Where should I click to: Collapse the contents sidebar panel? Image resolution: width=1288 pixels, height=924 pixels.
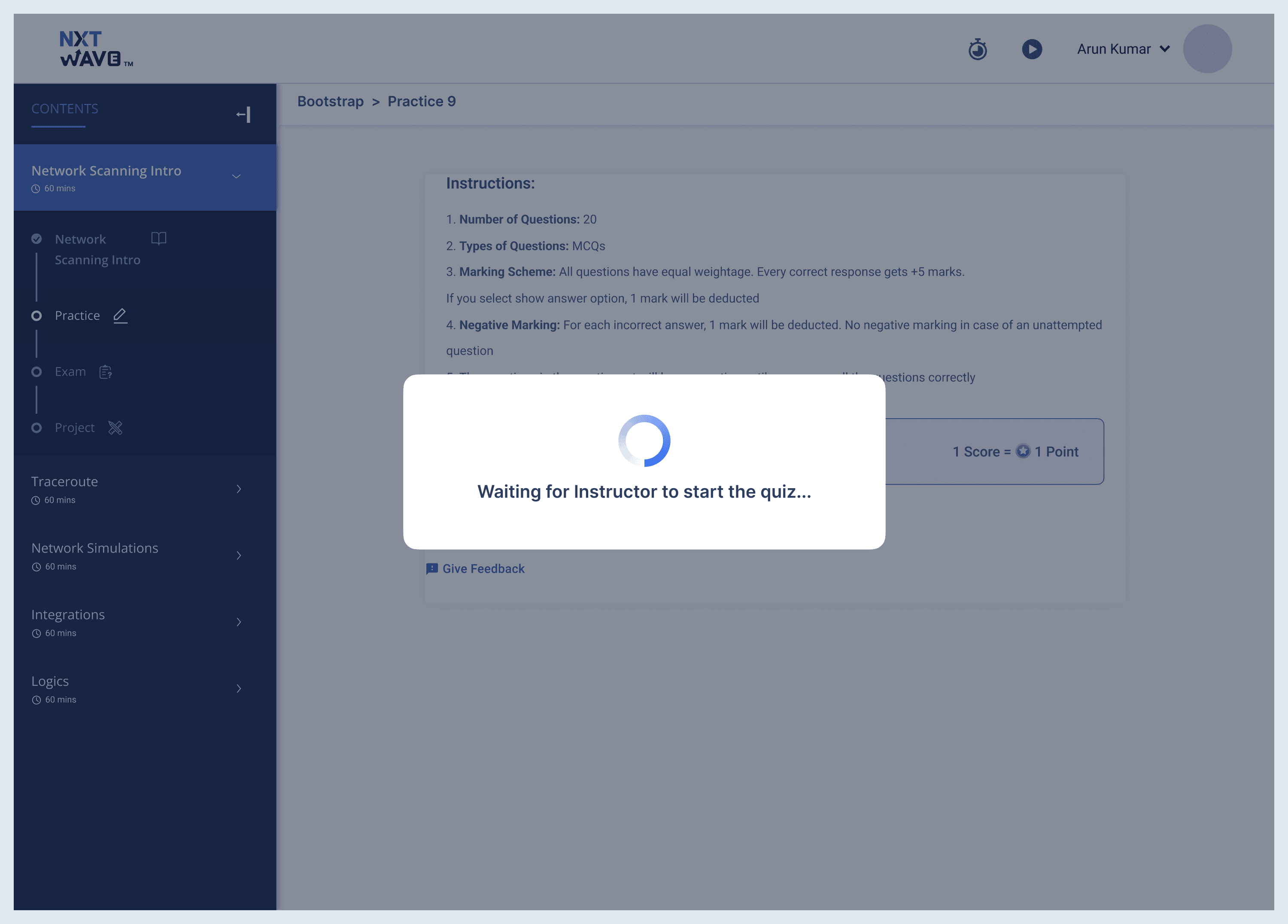243,115
